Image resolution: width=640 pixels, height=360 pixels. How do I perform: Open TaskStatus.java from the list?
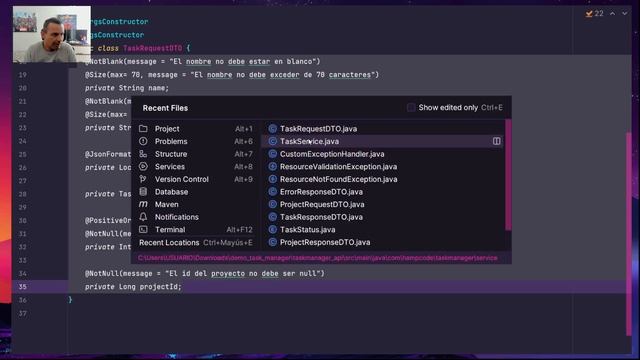(383, 230)
